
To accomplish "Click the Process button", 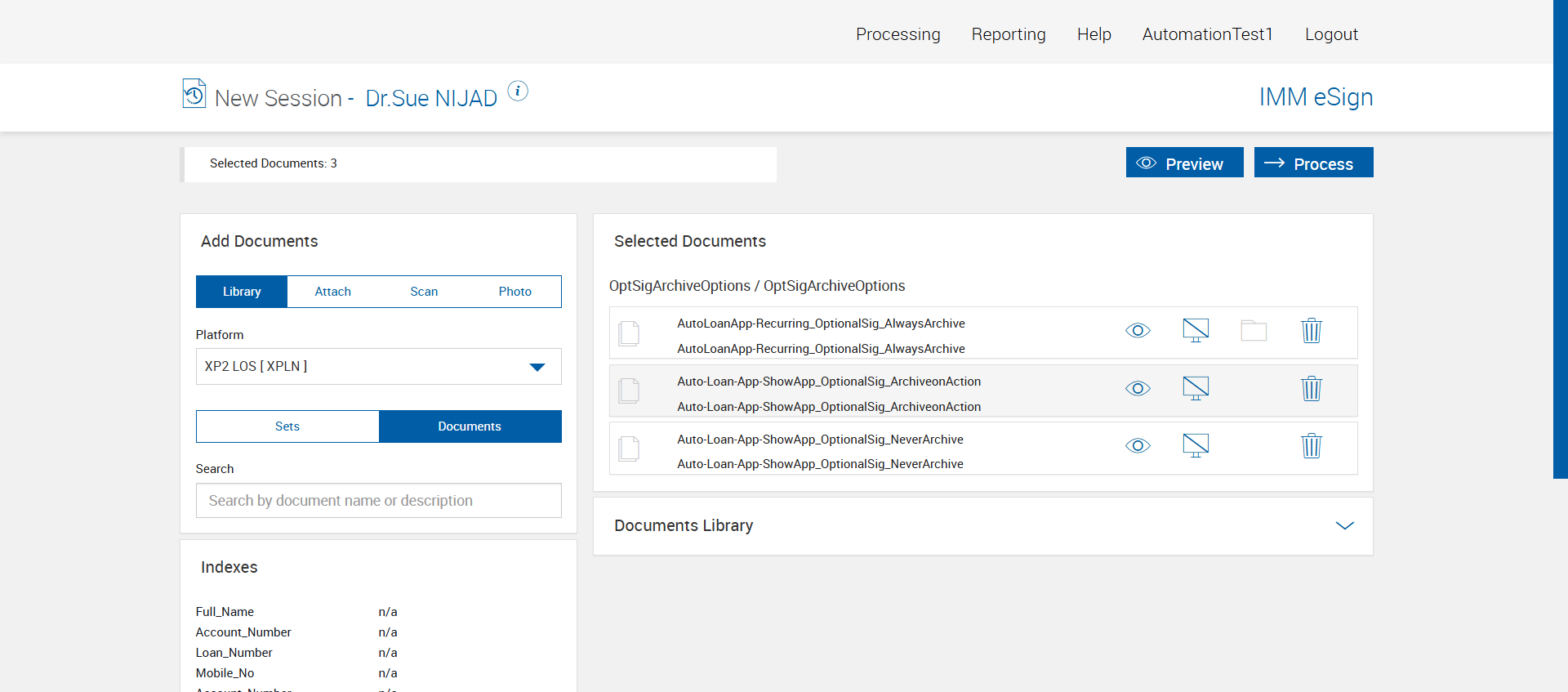I will pyautogui.click(x=1313, y=163).
